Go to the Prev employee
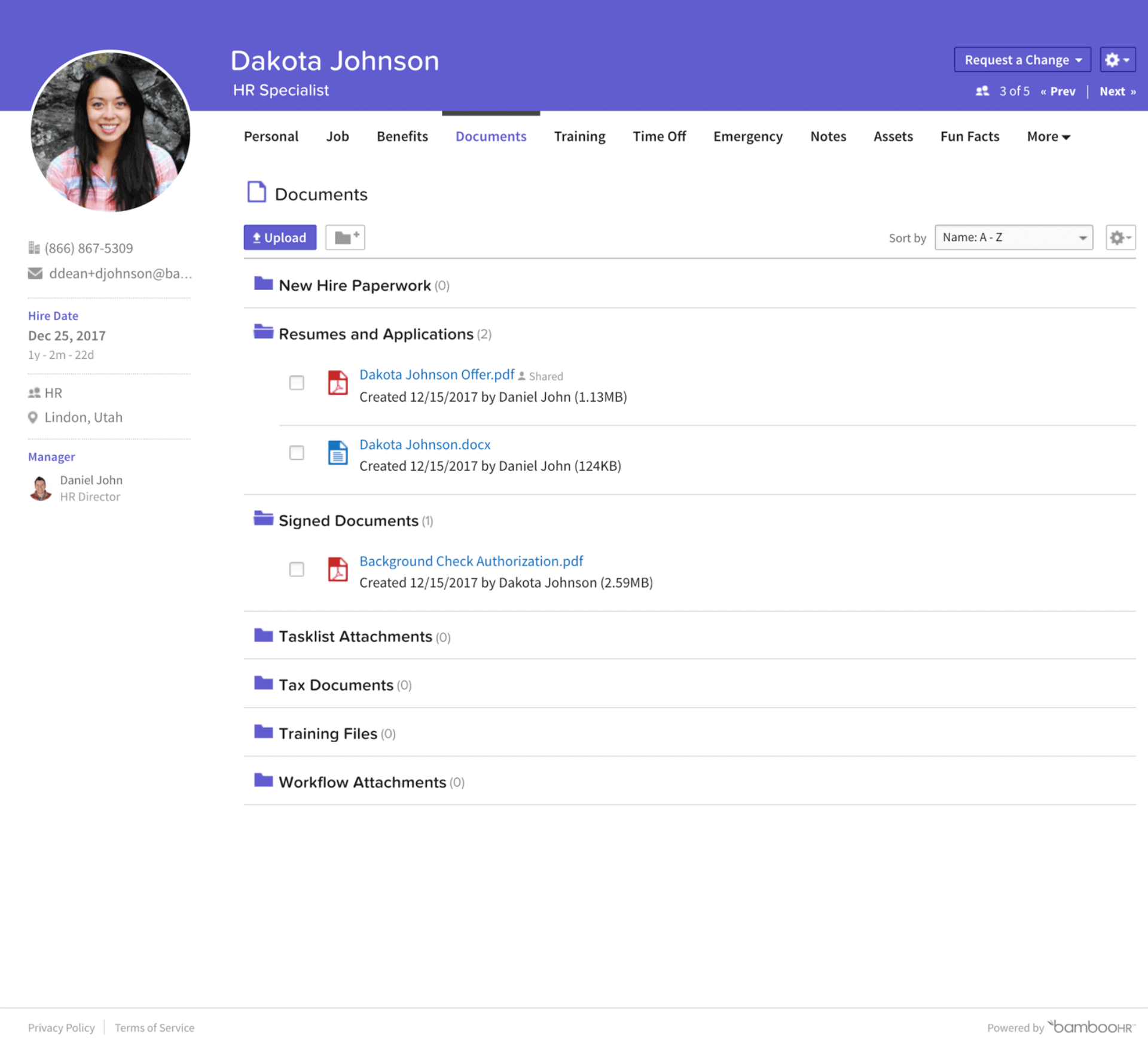Screen dimensions: 1148x1062 point(1058,91)
